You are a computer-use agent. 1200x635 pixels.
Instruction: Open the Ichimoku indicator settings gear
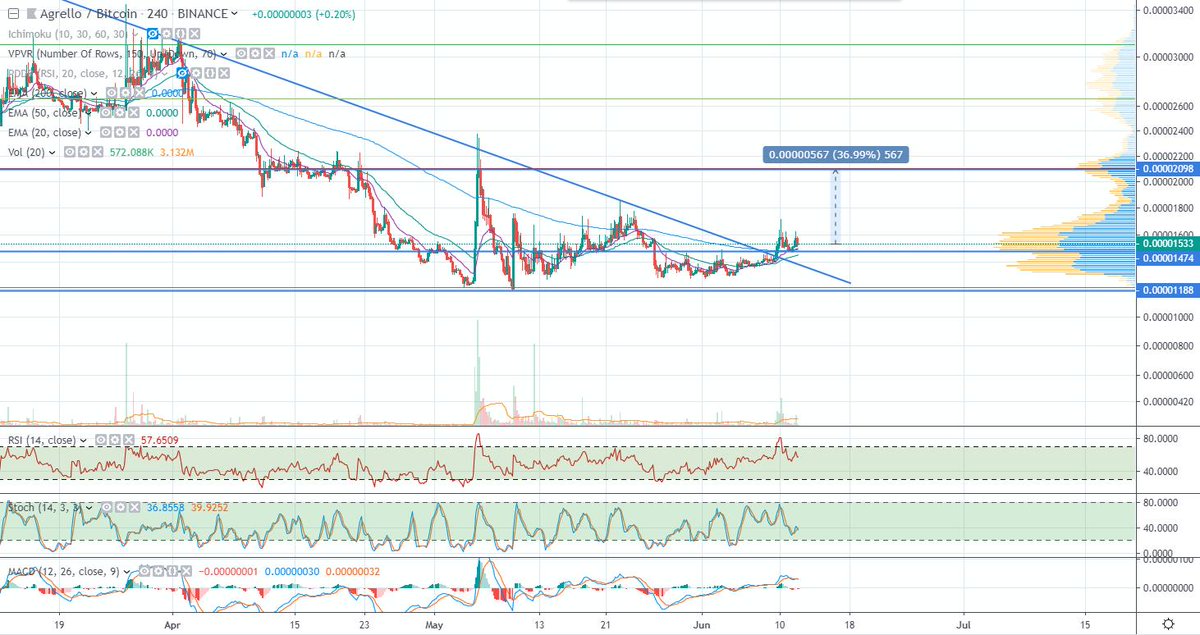click(x=167, y=34)
